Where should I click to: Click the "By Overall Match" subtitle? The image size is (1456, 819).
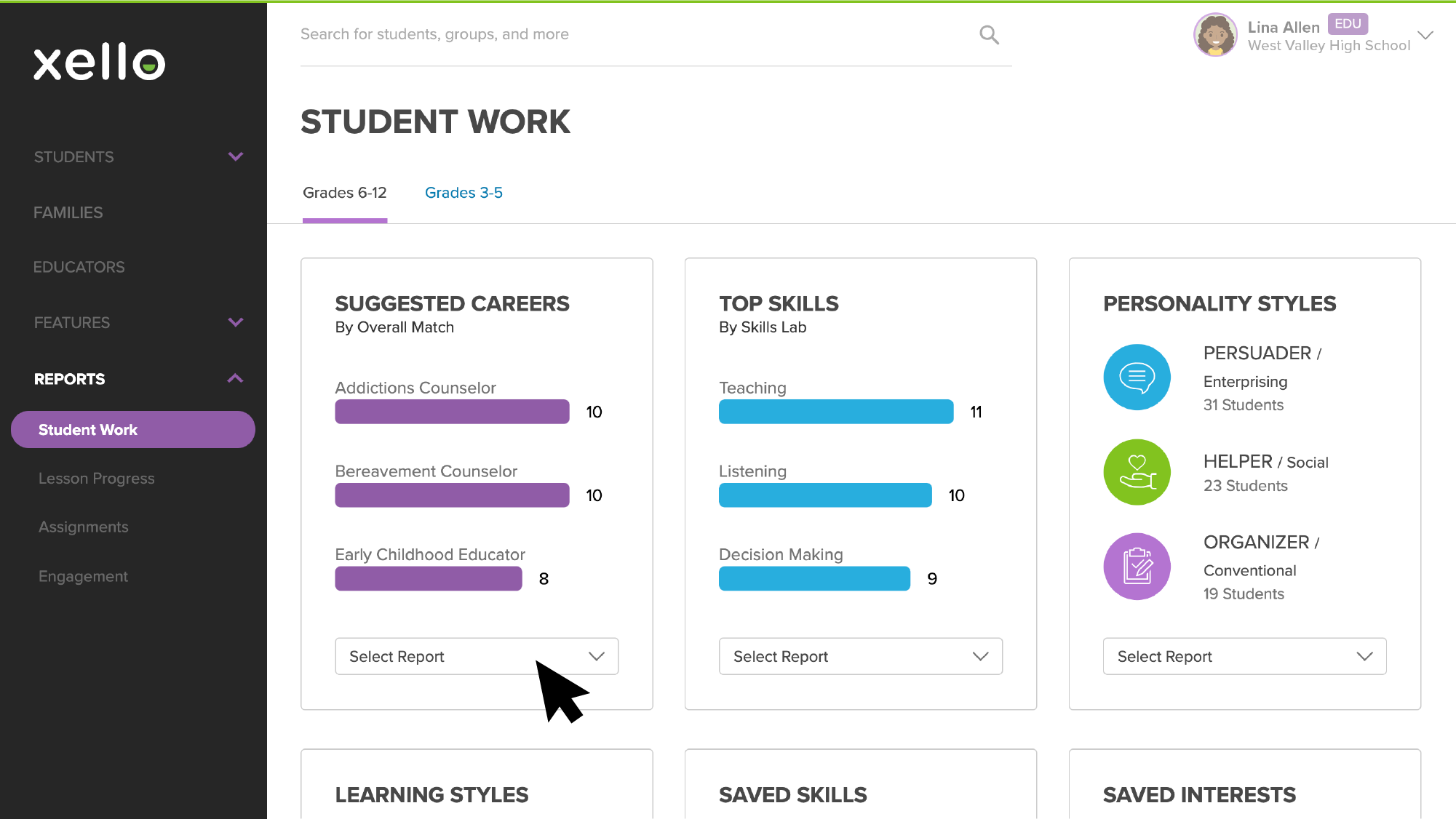click(394, 327)
